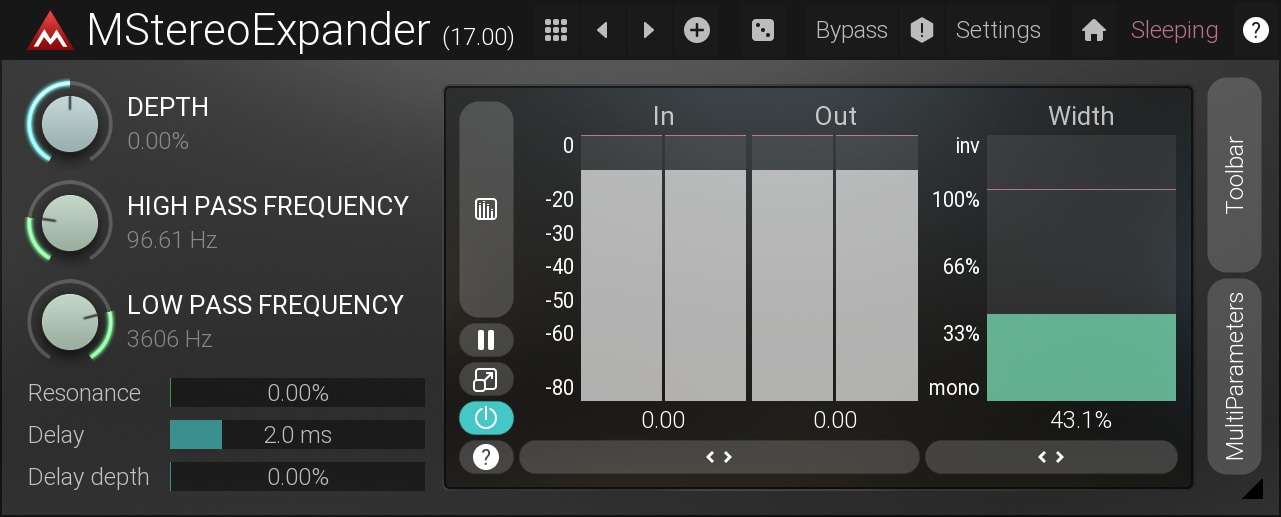Toggle the Bypass button
The width and height of the screenshot is (1281, 517).
[x=851, y=30]
